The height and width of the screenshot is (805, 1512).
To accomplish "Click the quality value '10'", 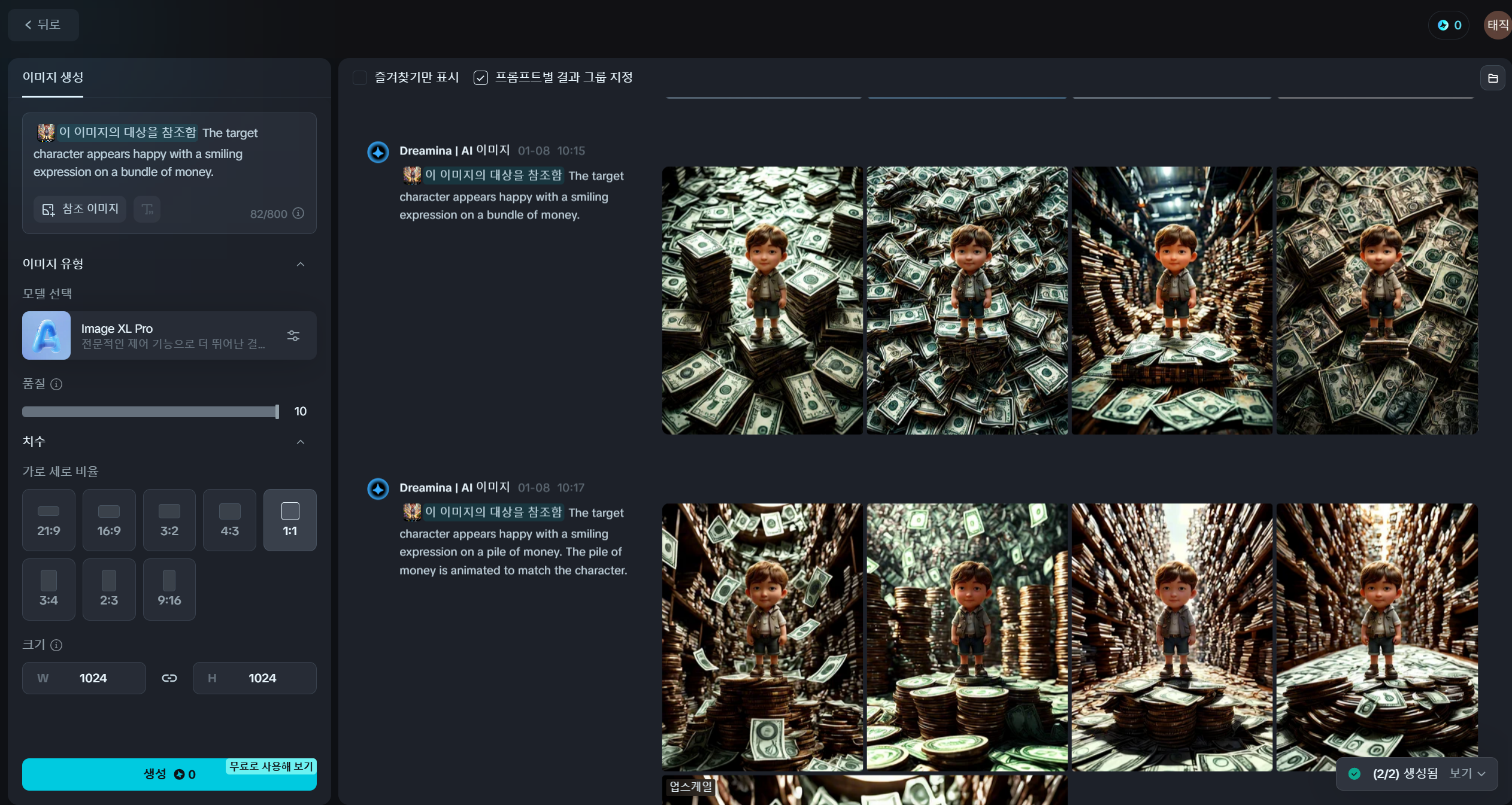I will click(301, 412).
